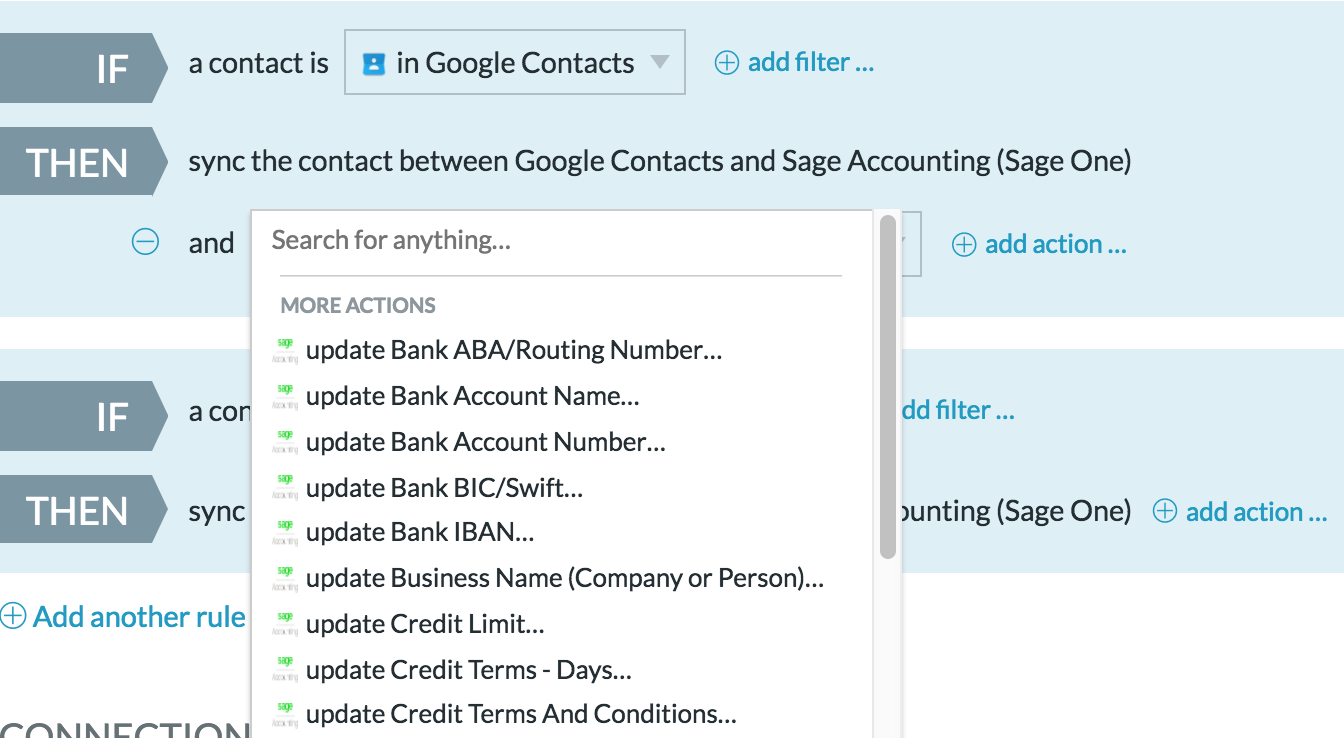Click 'add filter' link in first rule
Screen dimensions: 1344x738
click(811, 62)
